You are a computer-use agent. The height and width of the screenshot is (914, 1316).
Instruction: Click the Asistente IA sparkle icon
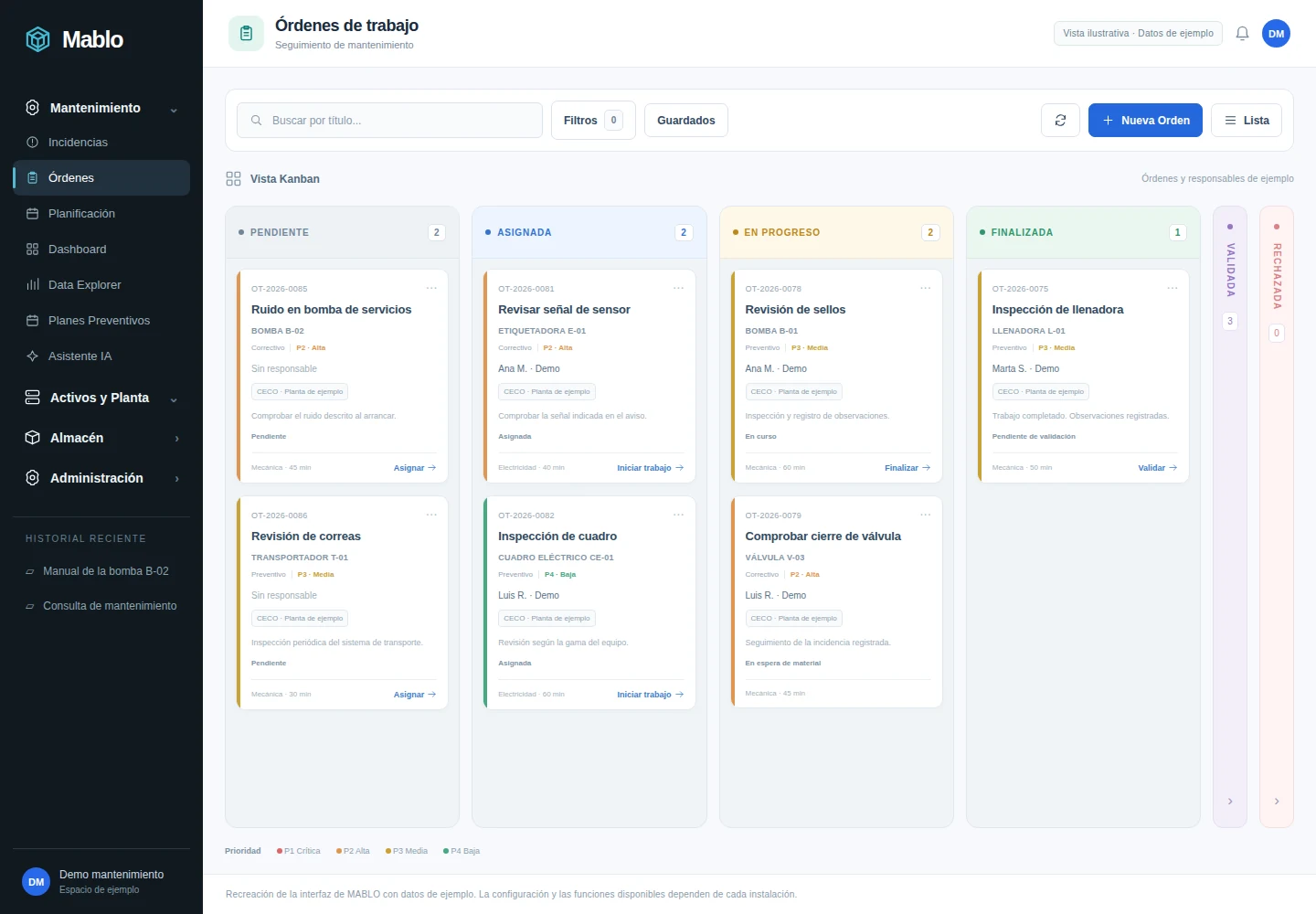click(x=32, y=356)
